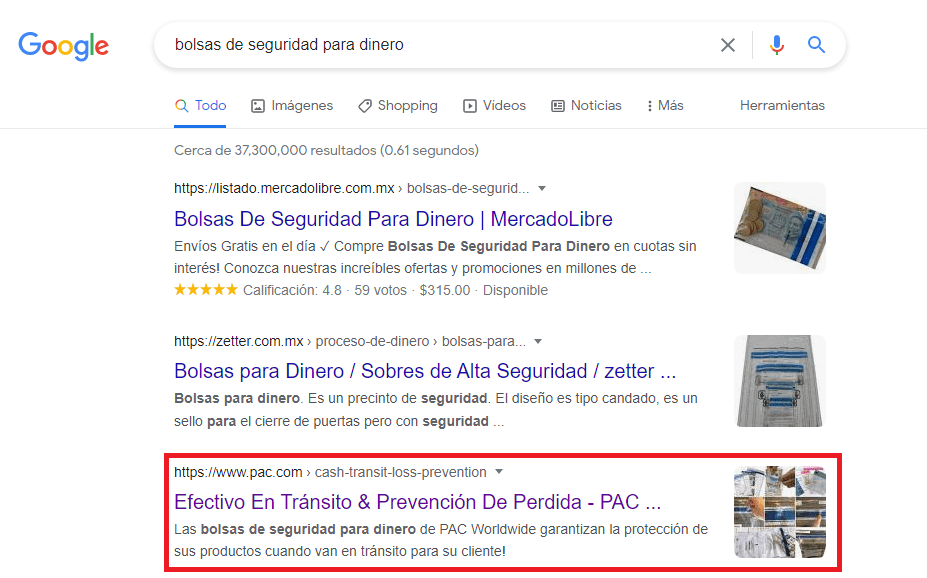Select the Todo tab

point(200,105)
